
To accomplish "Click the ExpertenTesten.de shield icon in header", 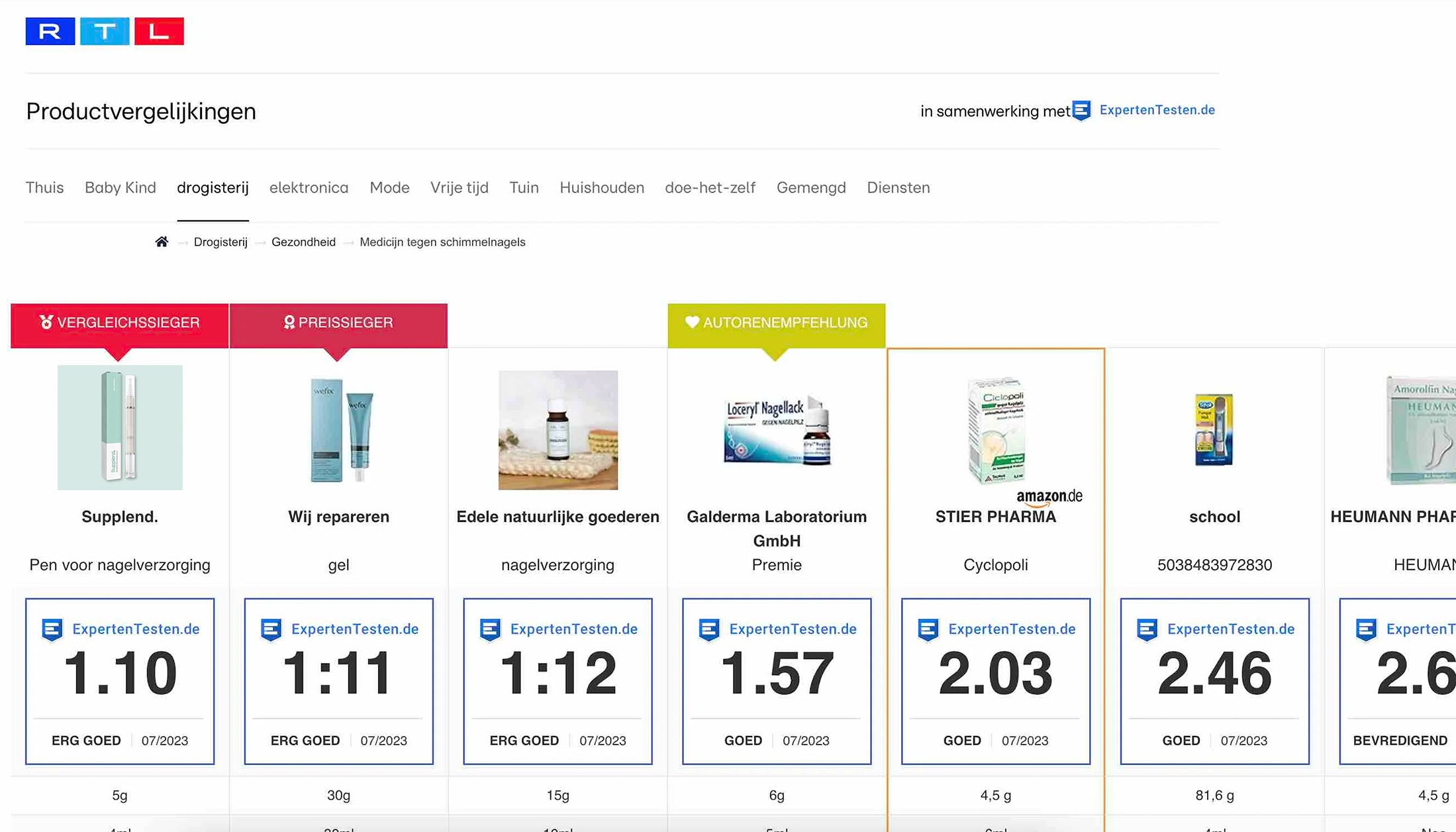I will point(1081,111).
